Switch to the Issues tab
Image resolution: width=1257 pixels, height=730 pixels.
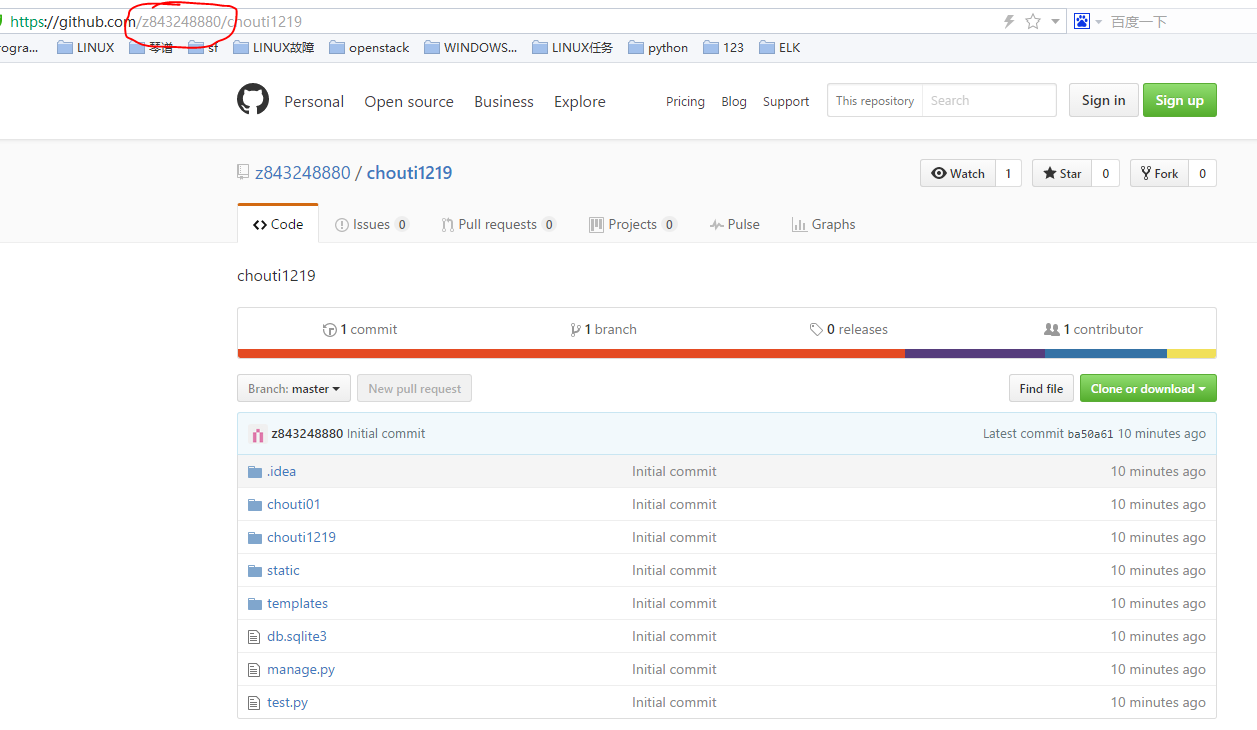(371, 224)
